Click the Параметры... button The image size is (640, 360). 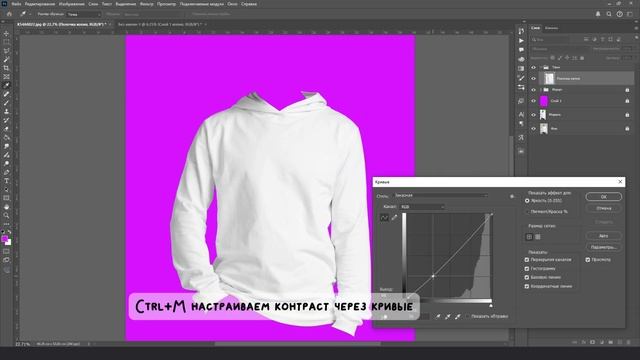point(604,247)
